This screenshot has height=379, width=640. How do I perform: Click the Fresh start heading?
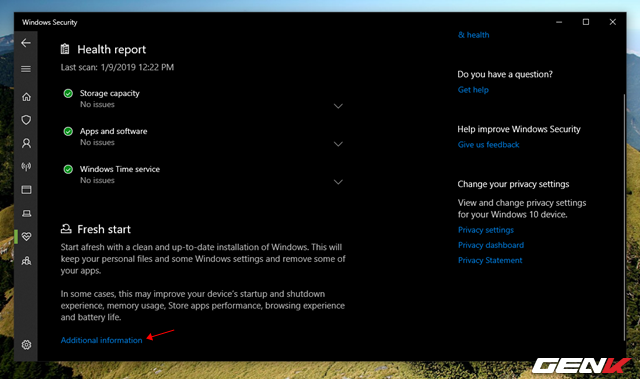(x=104, y=229)
